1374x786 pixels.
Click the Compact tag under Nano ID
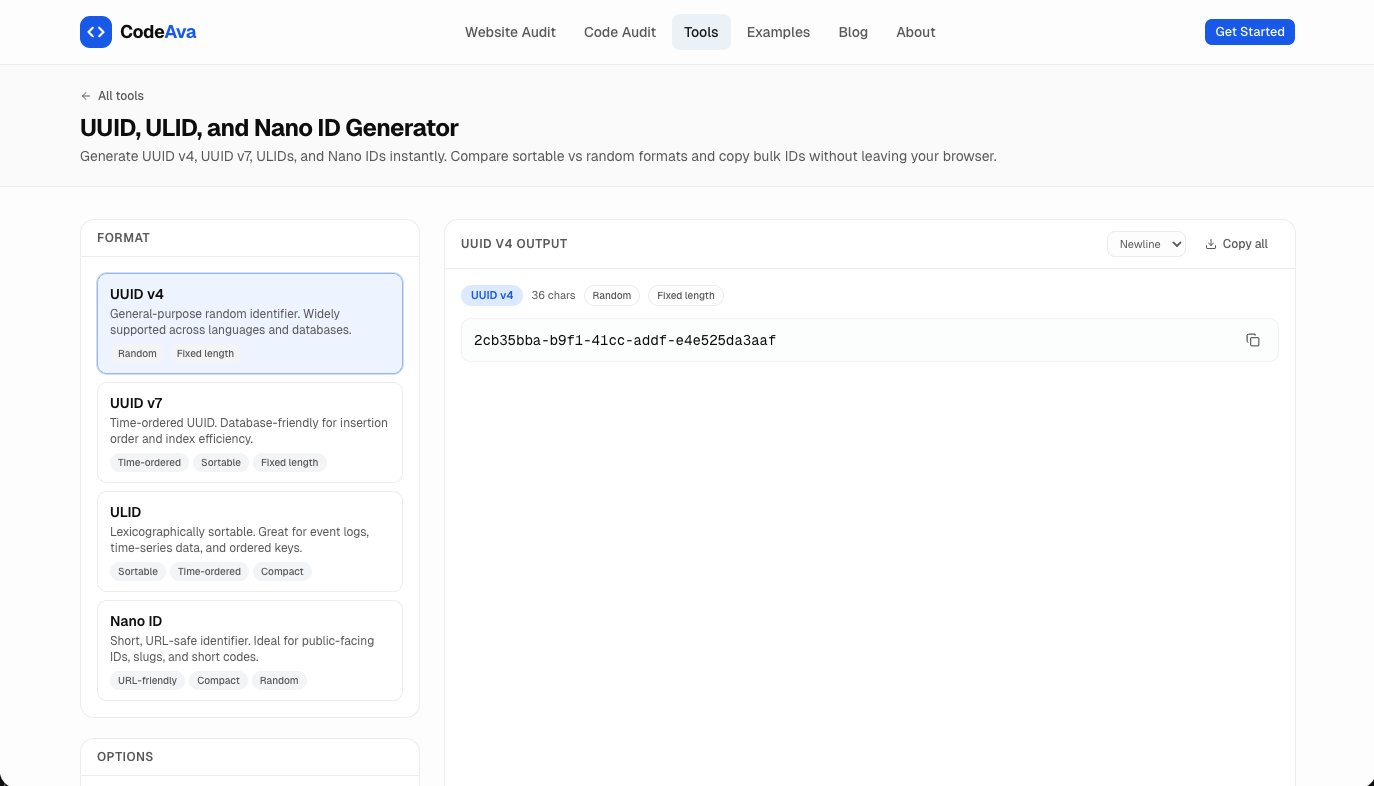[218, 681]
